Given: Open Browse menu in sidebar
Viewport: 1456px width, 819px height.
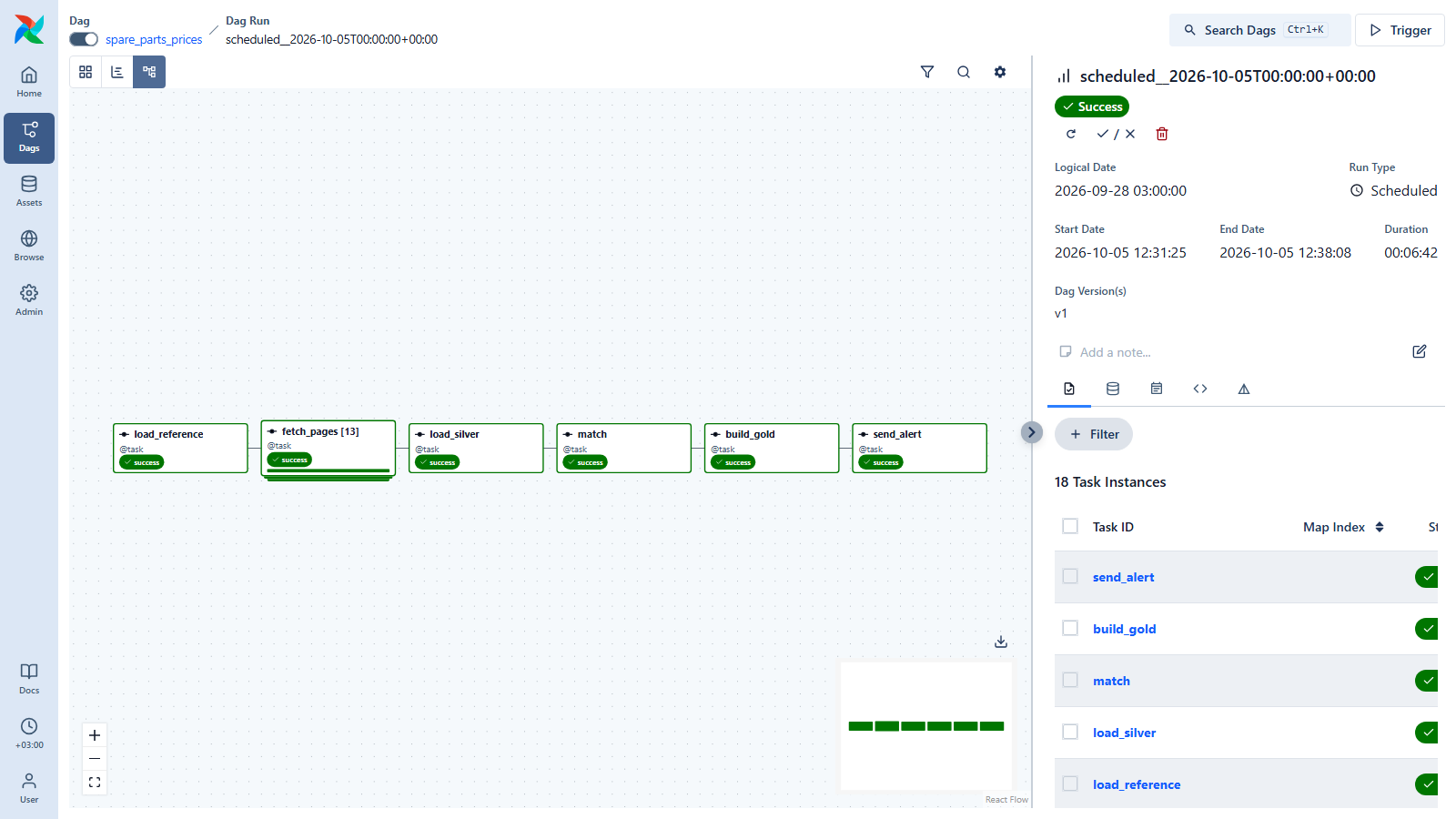Looking at the screenshot, I should coord(29,247).
